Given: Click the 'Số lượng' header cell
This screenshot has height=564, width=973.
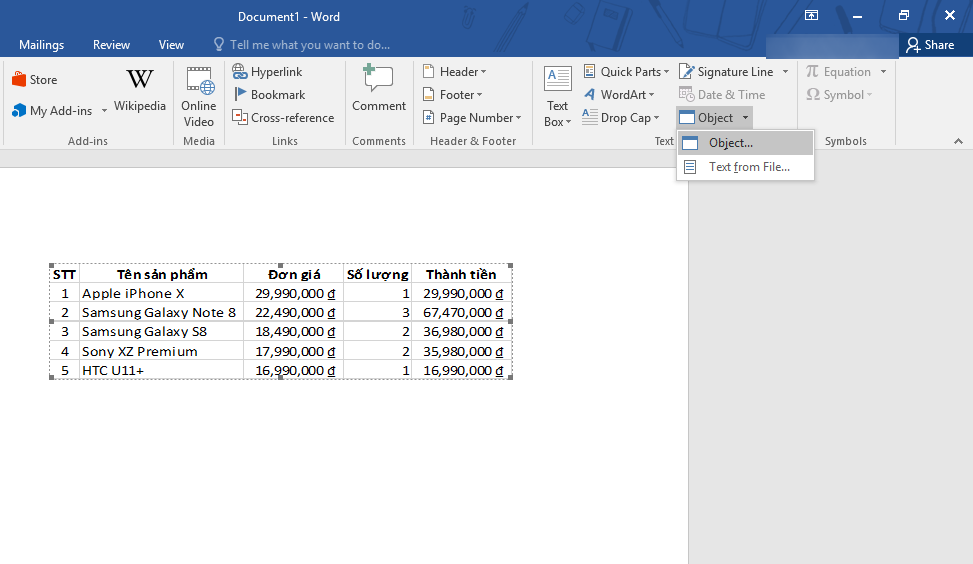Looking at the screenshot, I should 377,274.
